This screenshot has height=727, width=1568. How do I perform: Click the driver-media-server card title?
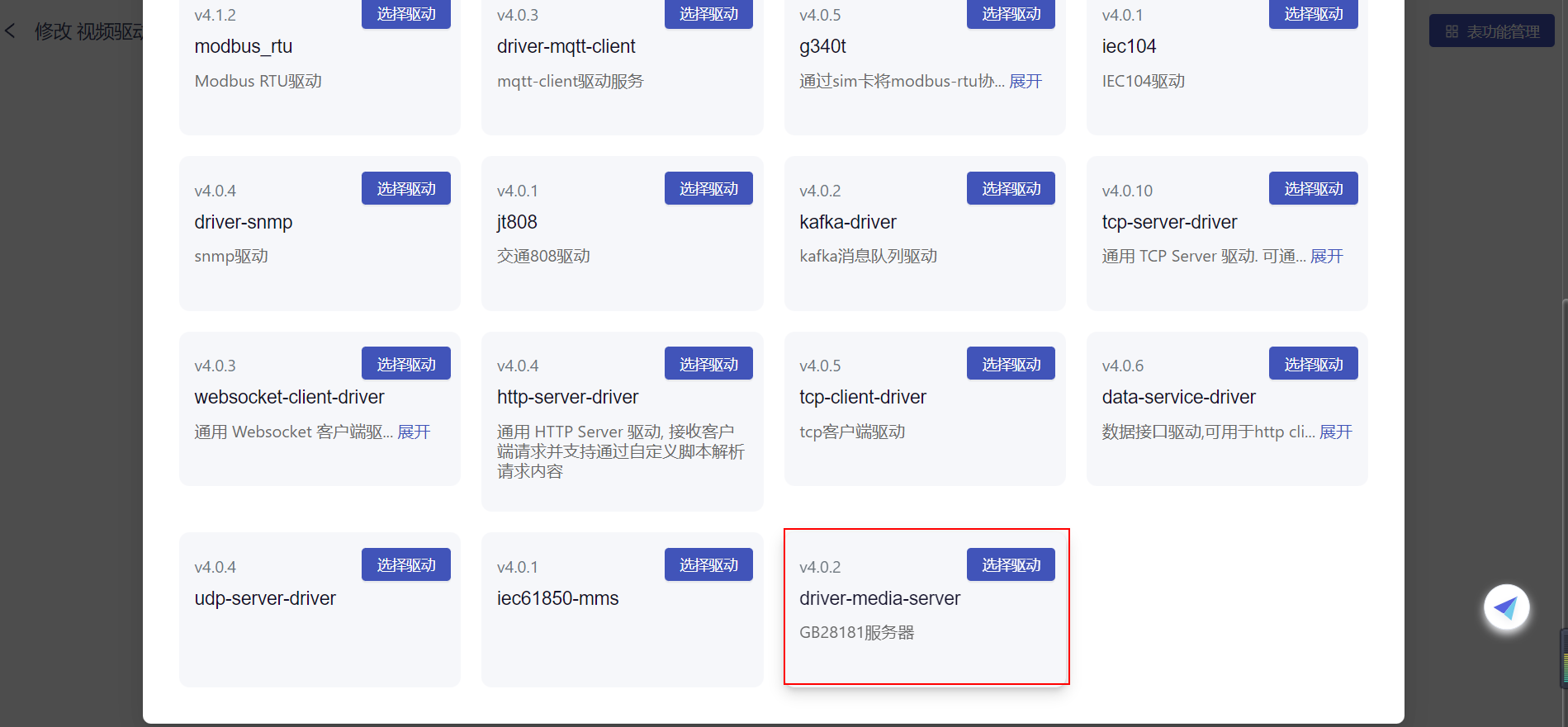coord(879,598)
